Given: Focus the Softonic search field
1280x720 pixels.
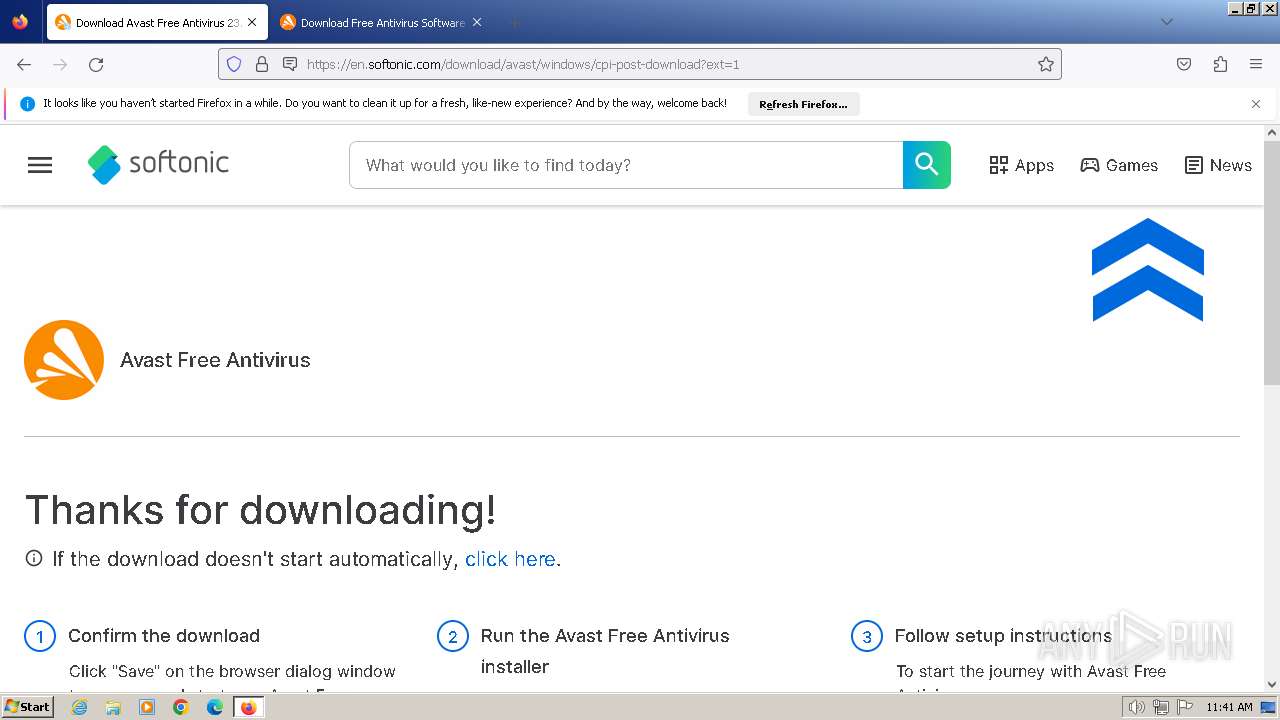Looking at the screenshot, I should point(626,165).
